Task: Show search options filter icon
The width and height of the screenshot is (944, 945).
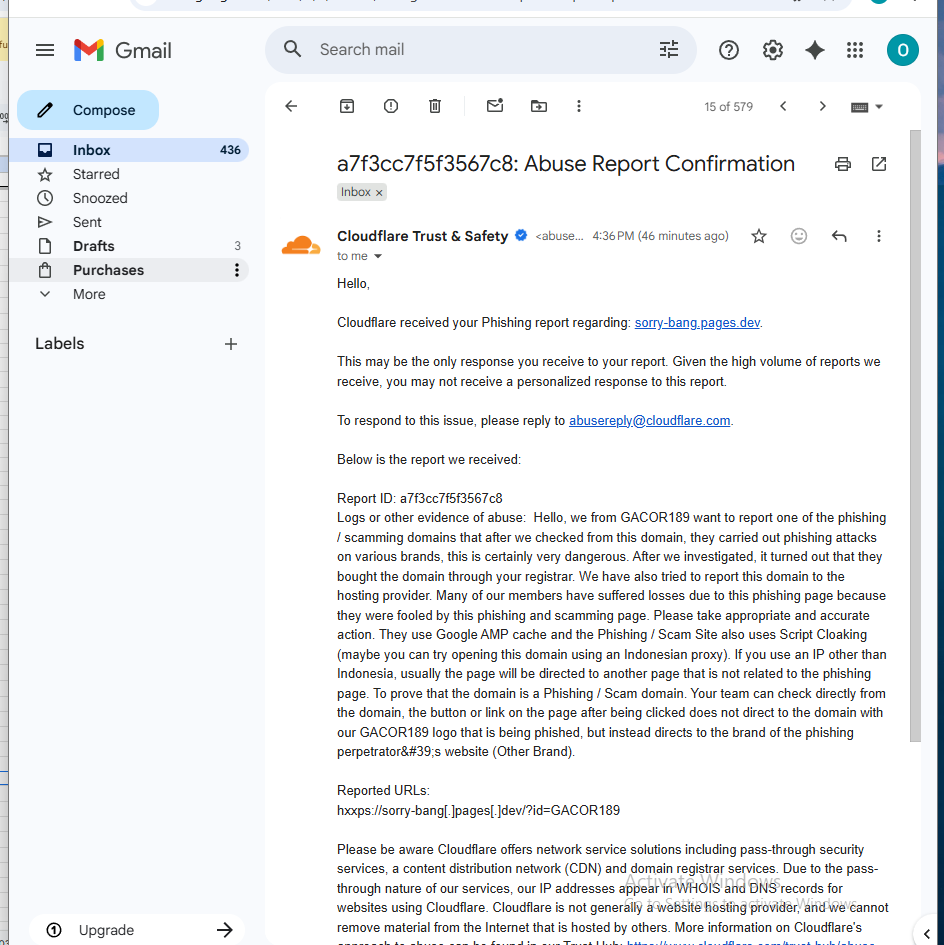Action: (x=669, y=49)
